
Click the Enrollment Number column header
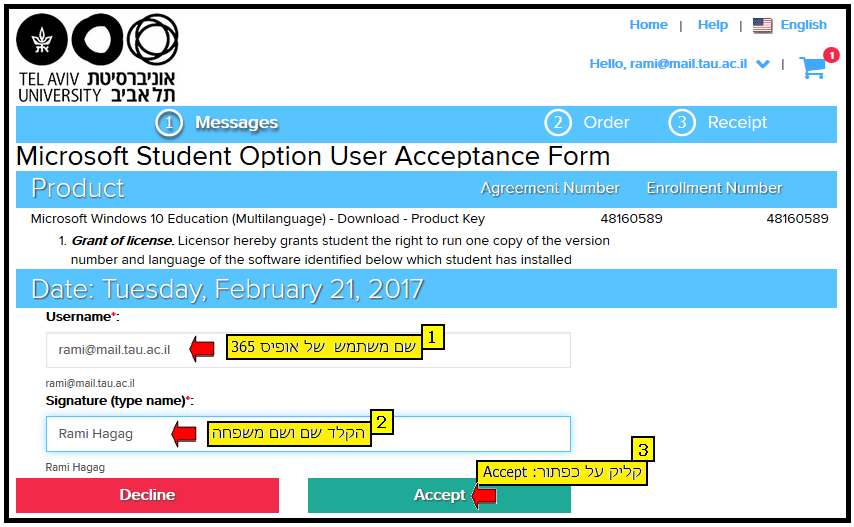[x=714, y=188]
